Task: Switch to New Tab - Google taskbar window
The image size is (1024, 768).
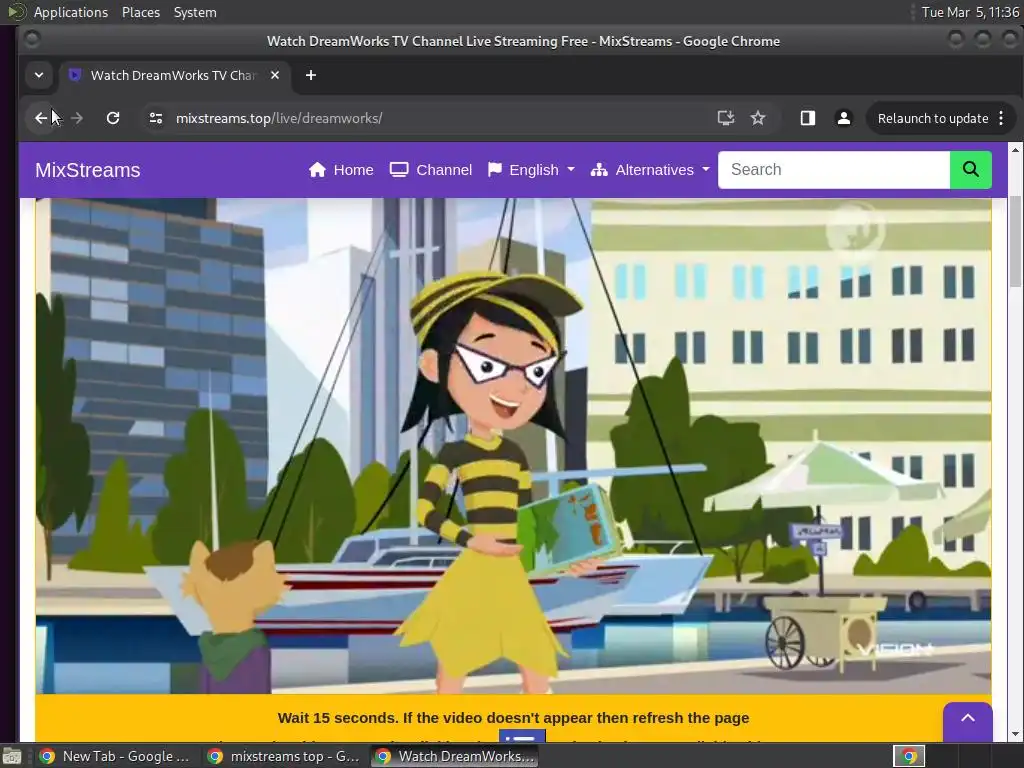Action: pyautogui.click(x=115, y=756)
